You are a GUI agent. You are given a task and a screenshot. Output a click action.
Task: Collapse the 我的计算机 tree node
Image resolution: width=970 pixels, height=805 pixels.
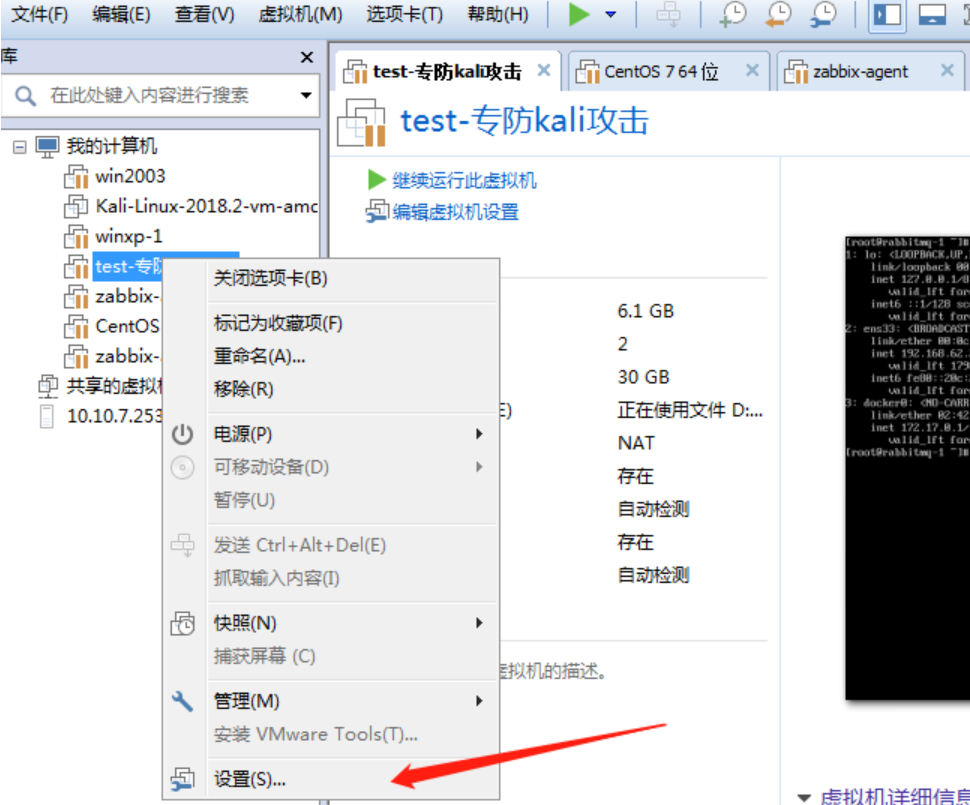point(20,147)
